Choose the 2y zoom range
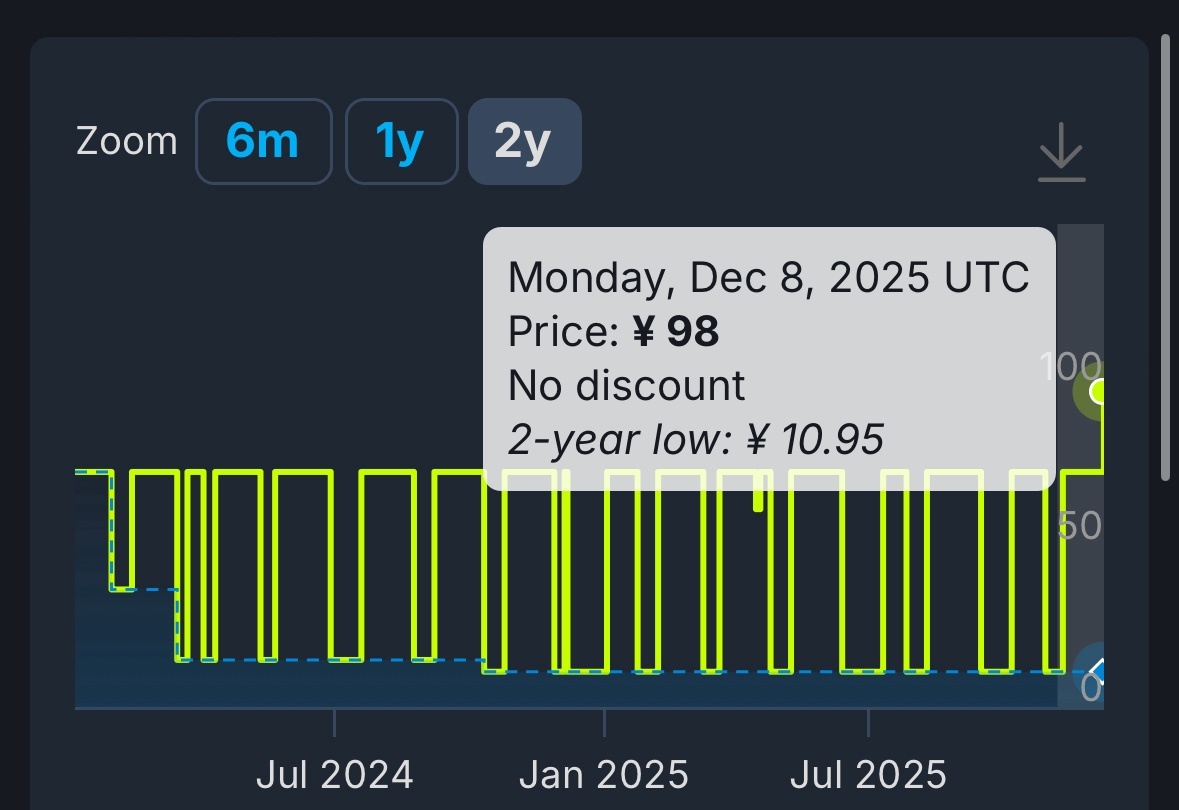This screenshot has width=1179, height=810. (524, 142)
